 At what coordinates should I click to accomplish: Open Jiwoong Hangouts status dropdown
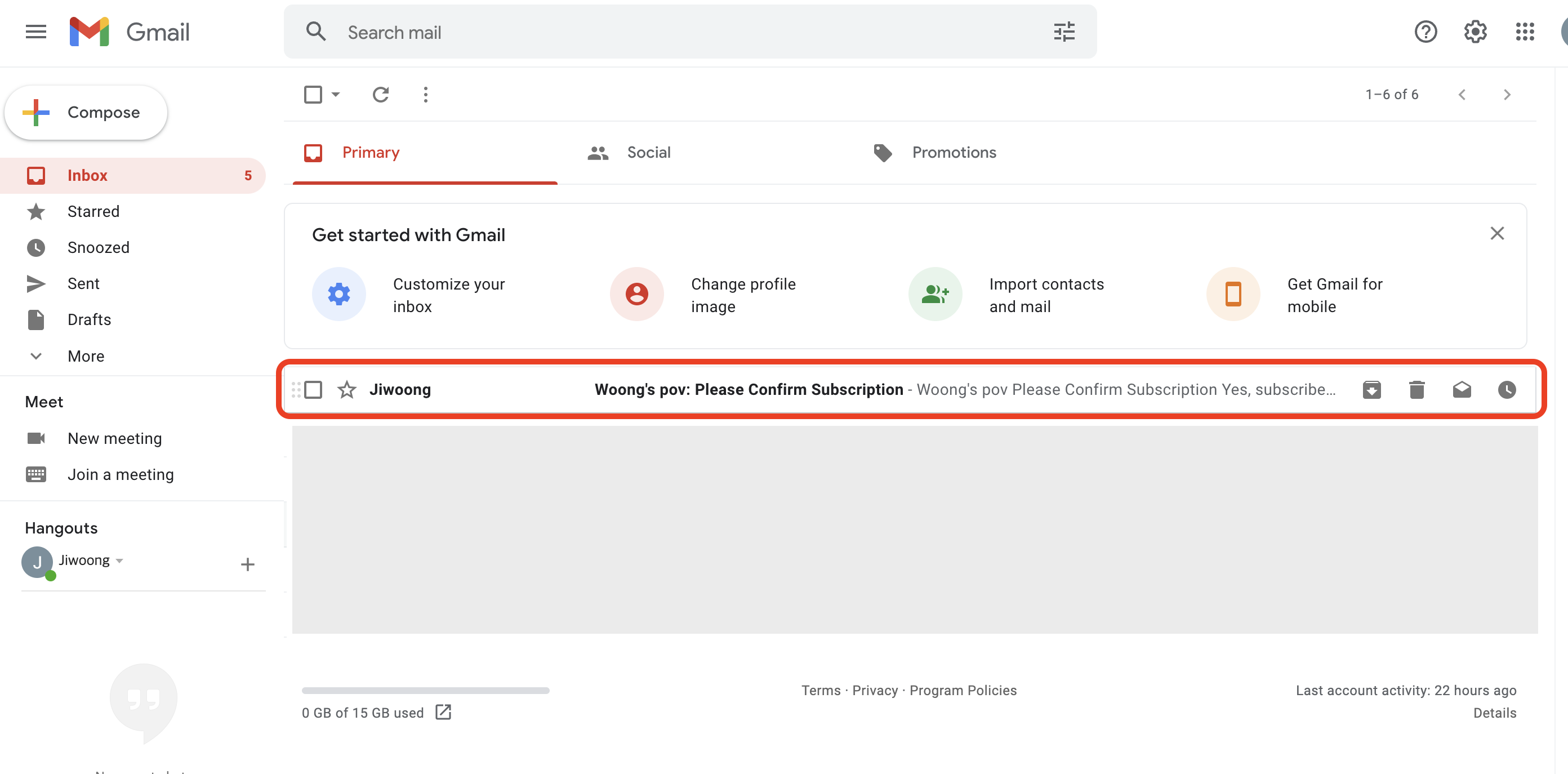click(x=119, y=561)
